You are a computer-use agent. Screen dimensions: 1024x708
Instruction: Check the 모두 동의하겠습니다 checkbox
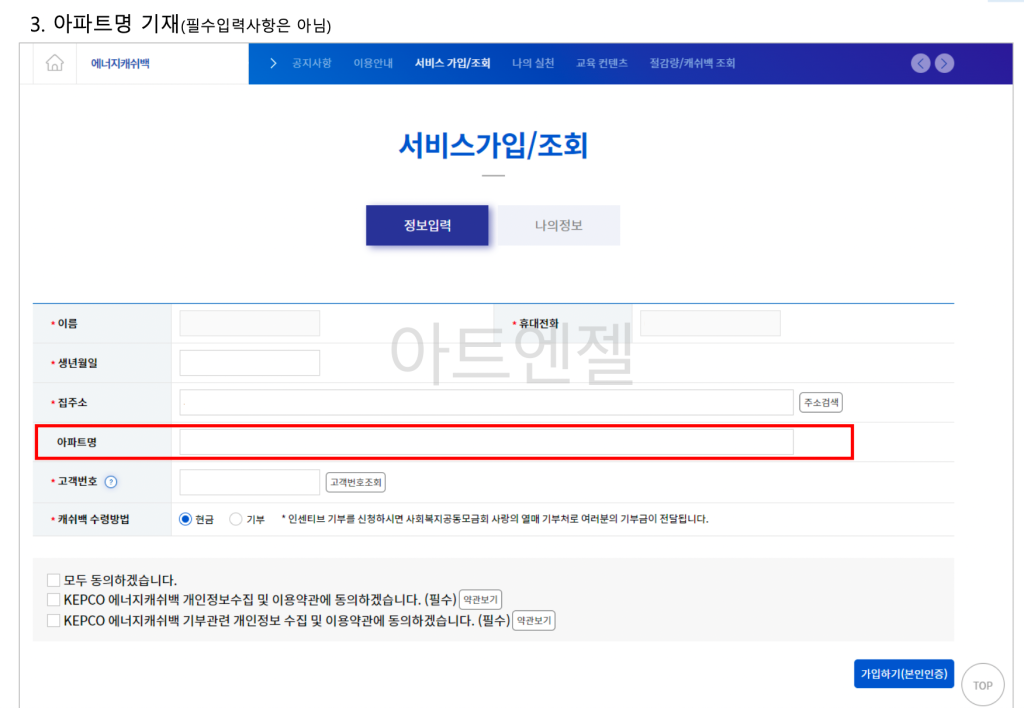pyautogui.click(x=54, y=580)
